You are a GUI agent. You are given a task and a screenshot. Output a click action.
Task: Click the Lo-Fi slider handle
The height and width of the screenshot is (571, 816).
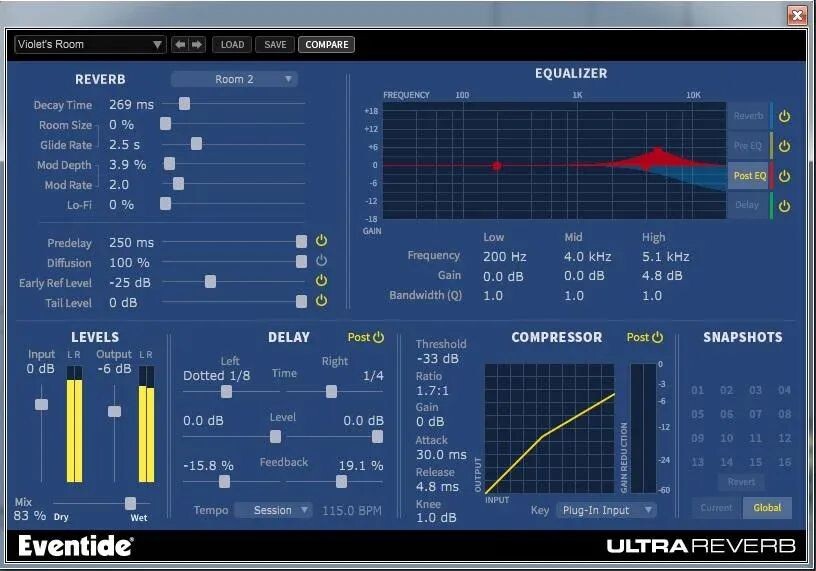point(165,204)
